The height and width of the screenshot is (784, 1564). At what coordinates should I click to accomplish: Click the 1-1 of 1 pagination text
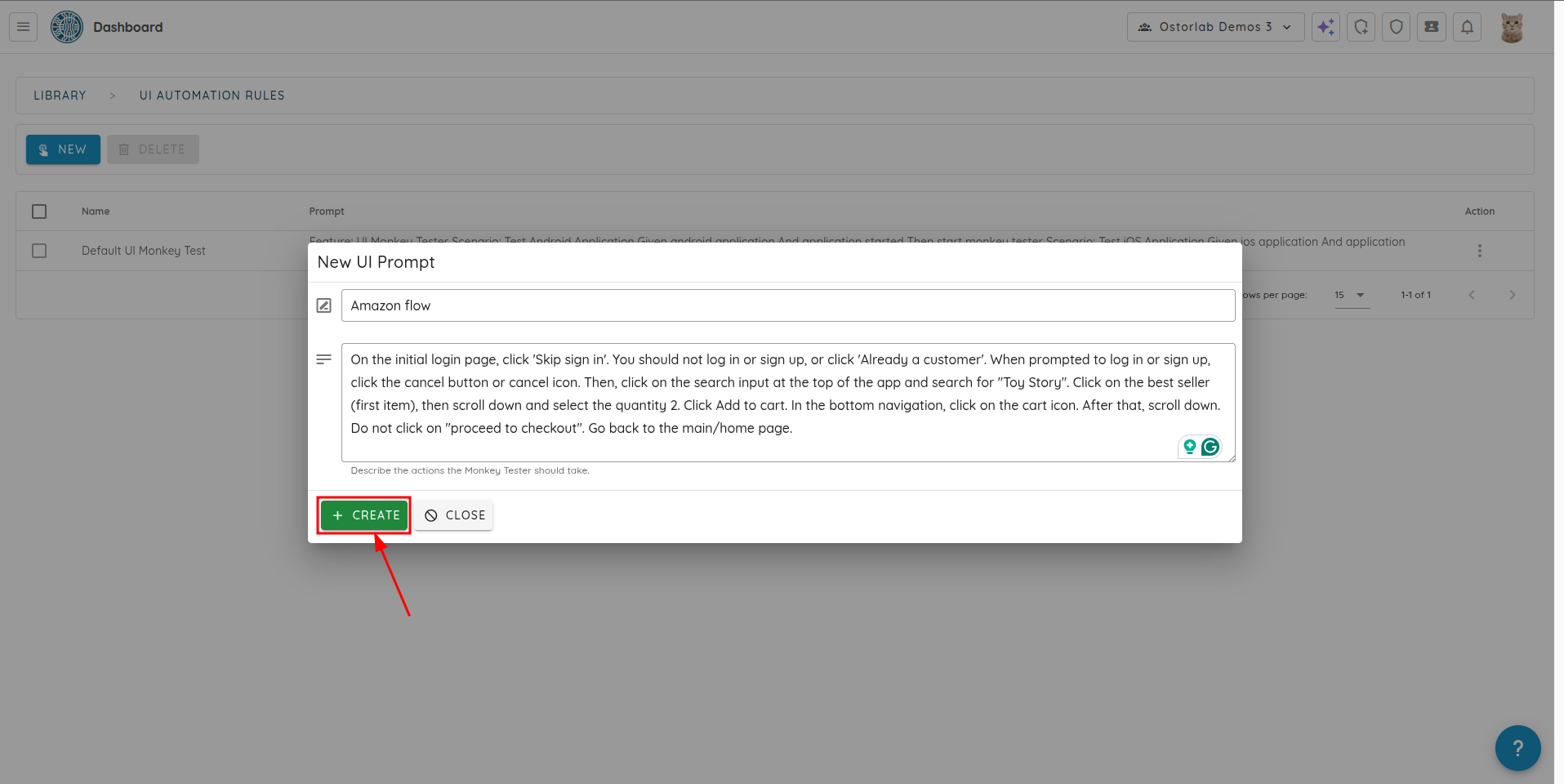[x=1415, y=295]
